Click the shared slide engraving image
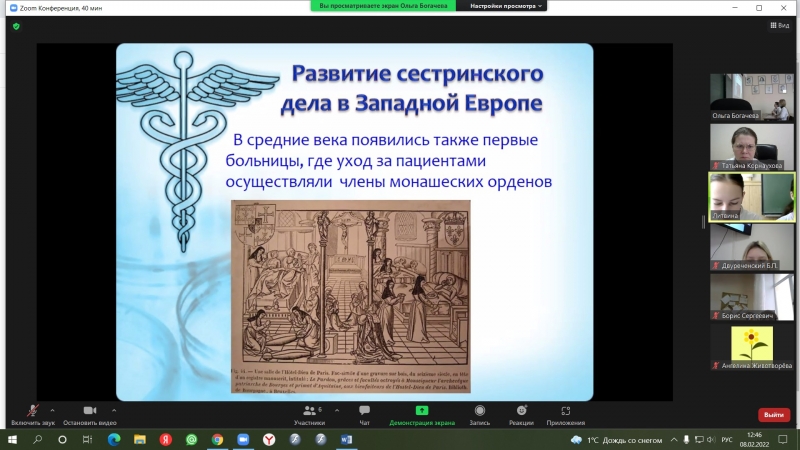Viewport: 800px width, 450px height. tap(351, 296)
